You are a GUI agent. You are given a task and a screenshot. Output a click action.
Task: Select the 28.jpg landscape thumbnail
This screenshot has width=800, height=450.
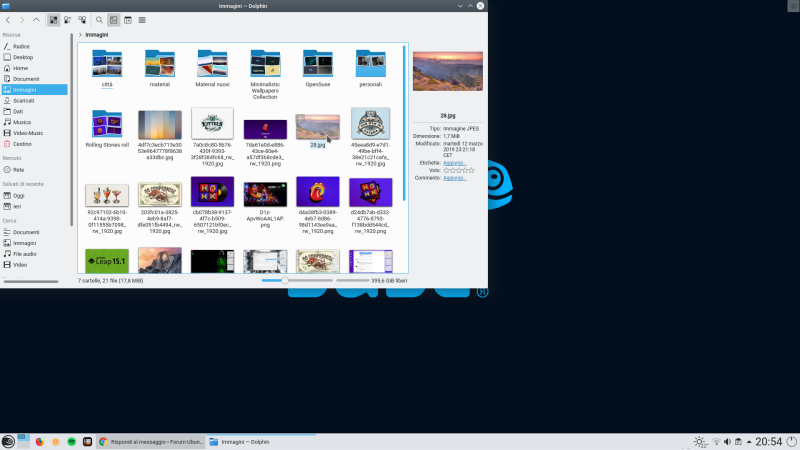pyautogui.click(x=318, y=128)
